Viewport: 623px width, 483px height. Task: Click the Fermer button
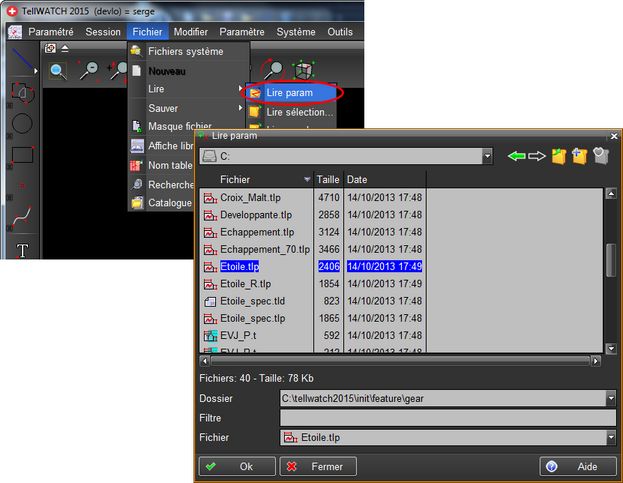318,466
